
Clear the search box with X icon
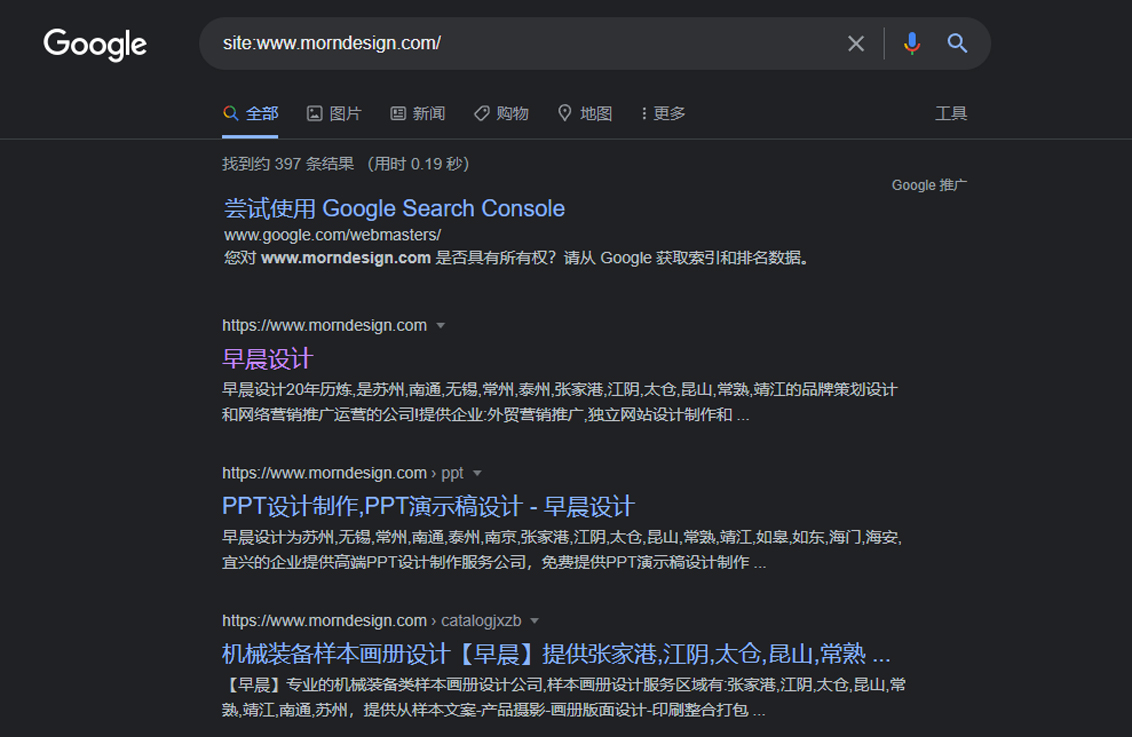856,43
